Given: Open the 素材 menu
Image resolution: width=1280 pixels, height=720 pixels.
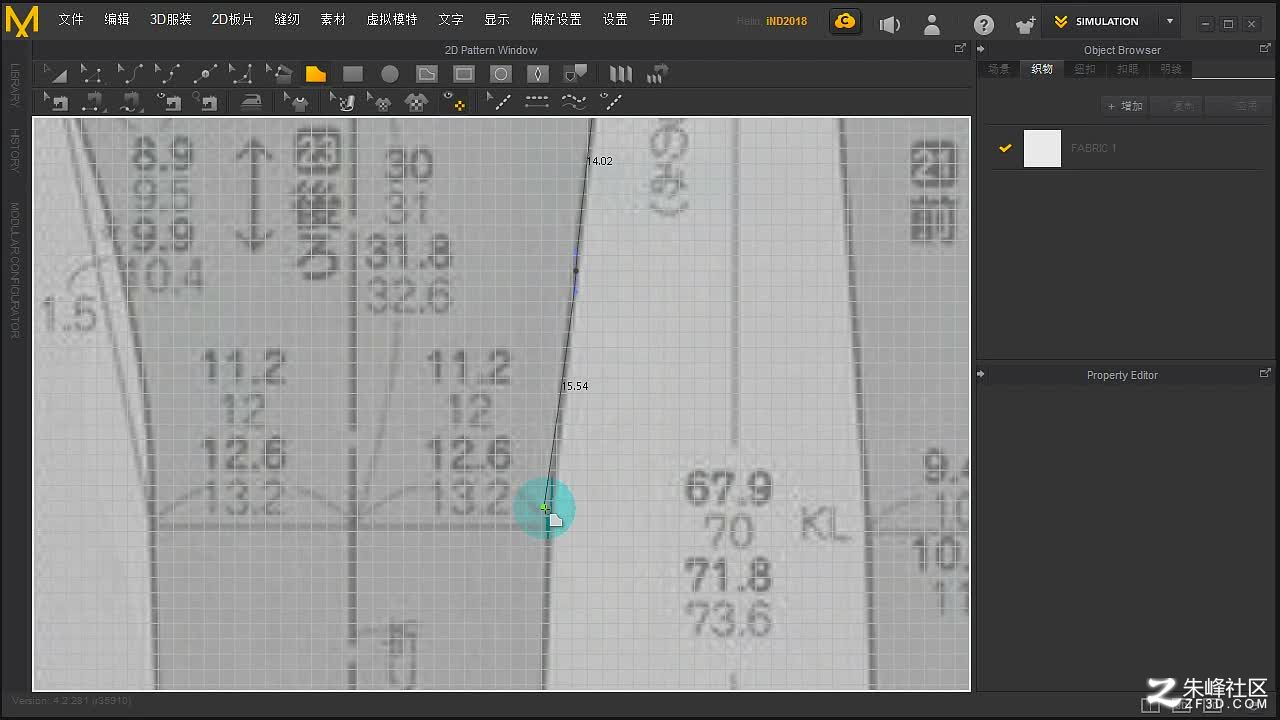Looking at the screenshot, I should pos(333,19).
